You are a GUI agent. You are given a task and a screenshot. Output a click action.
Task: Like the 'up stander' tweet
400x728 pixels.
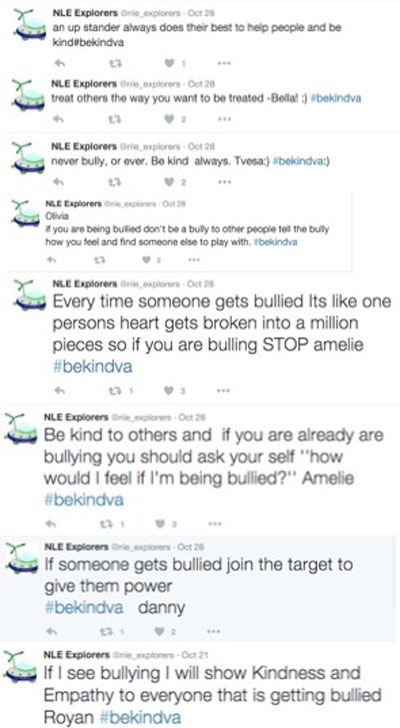[169, 63]
